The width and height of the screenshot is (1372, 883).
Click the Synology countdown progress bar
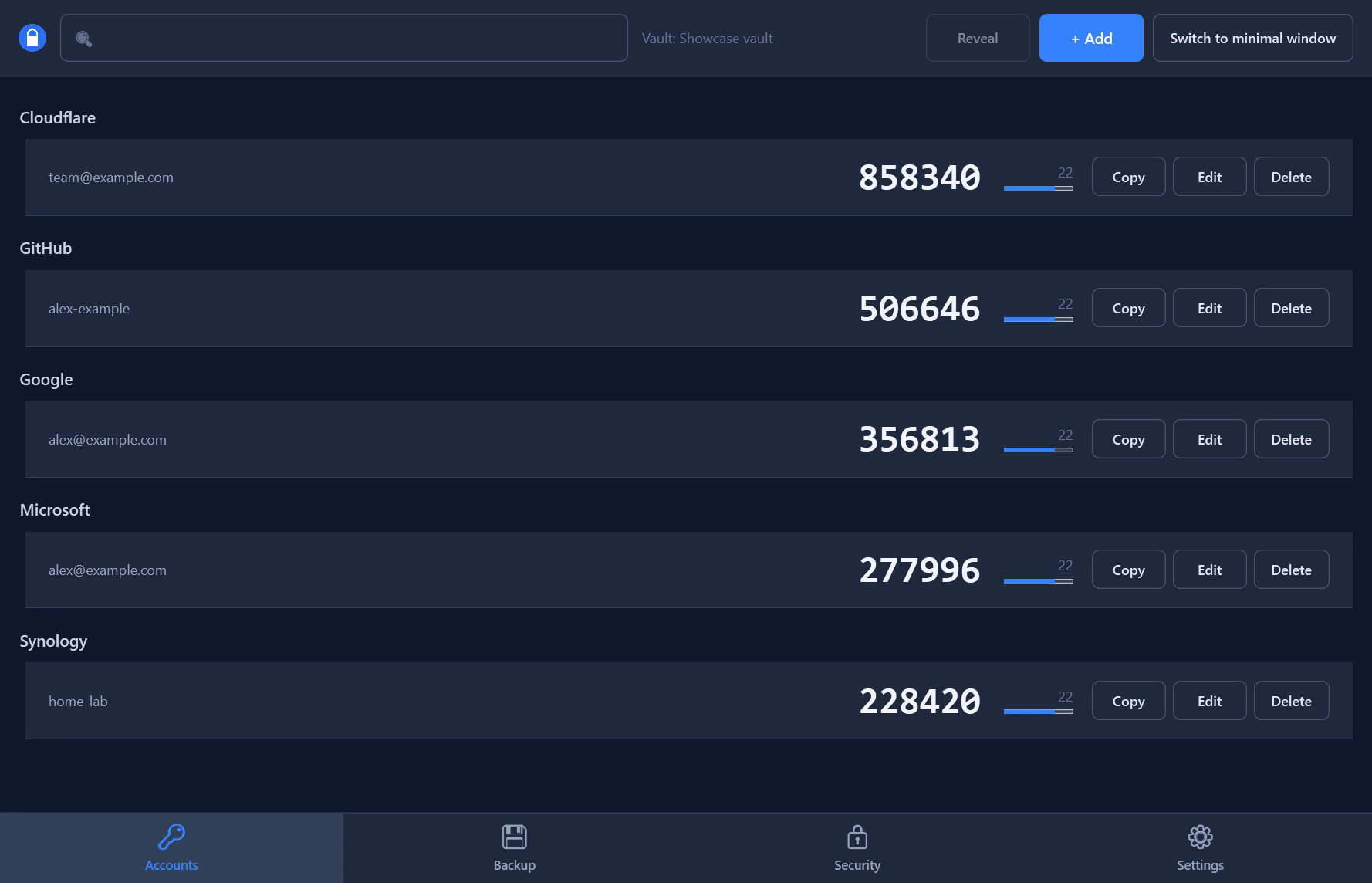pyautogui.click(x=1038, y=712)
